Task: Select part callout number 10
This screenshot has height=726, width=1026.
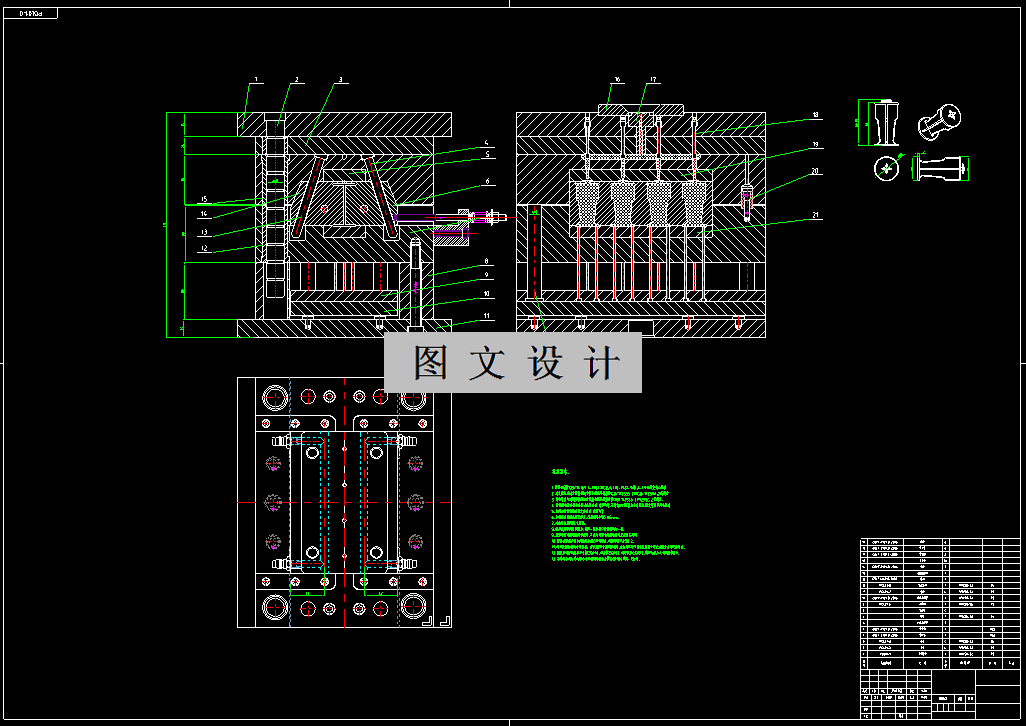Action: [487, 294]
